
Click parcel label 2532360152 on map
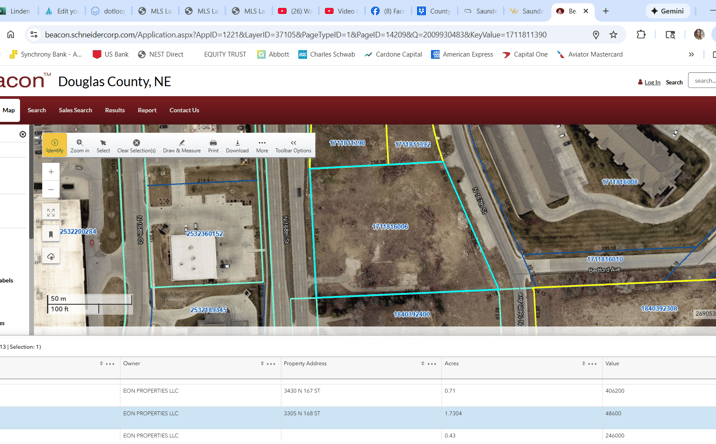(205, 233)
